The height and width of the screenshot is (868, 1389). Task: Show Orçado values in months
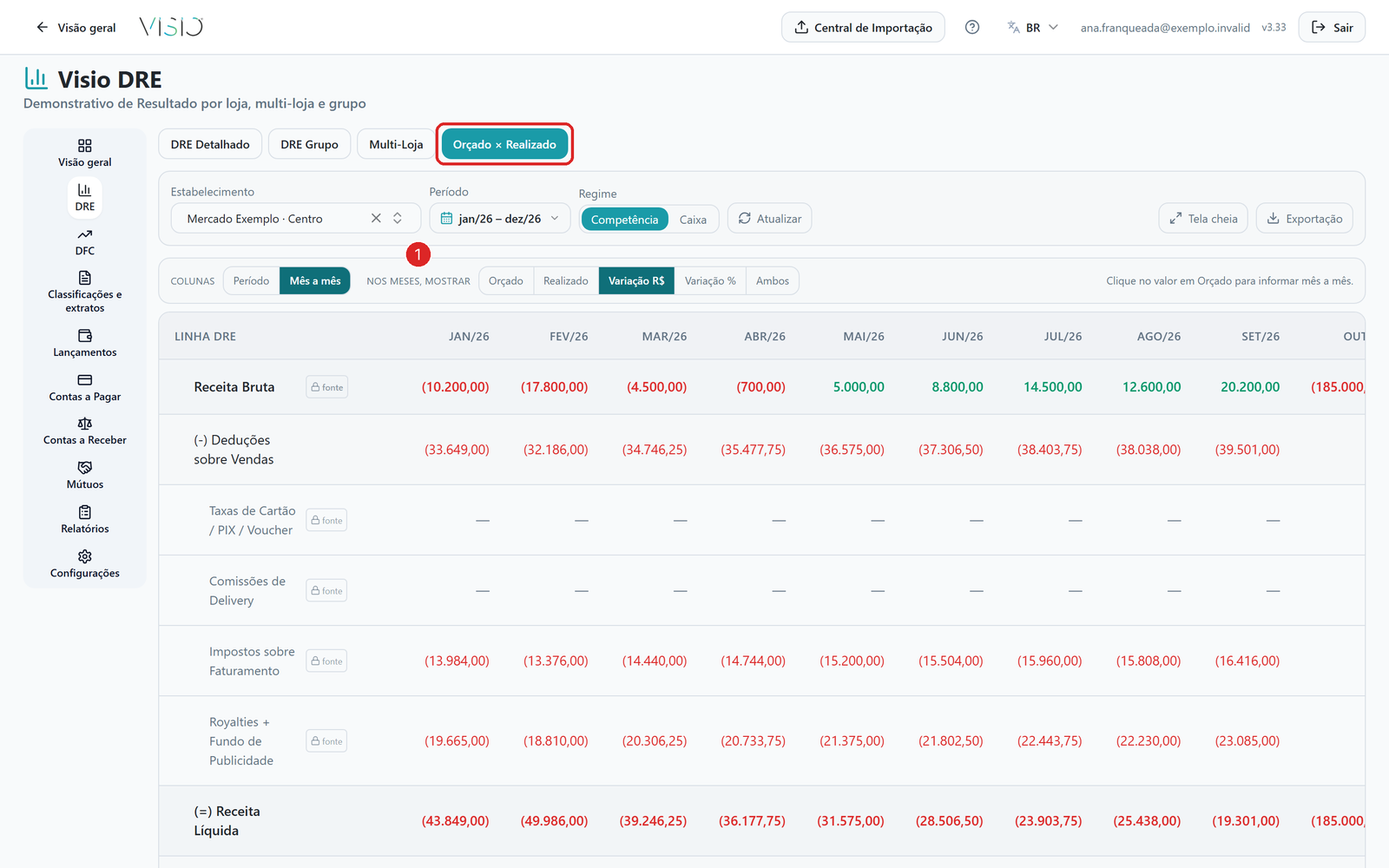[506, 280]
